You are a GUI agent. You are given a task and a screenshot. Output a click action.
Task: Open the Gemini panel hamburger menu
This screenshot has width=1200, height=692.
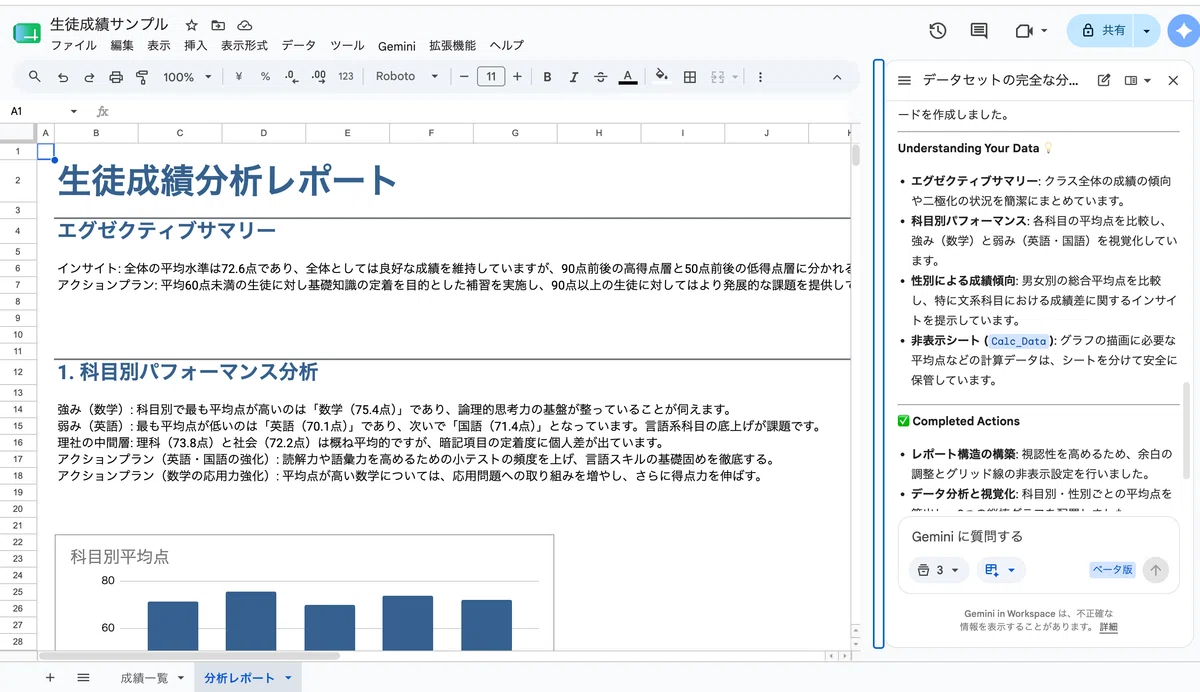pos(904,80)
